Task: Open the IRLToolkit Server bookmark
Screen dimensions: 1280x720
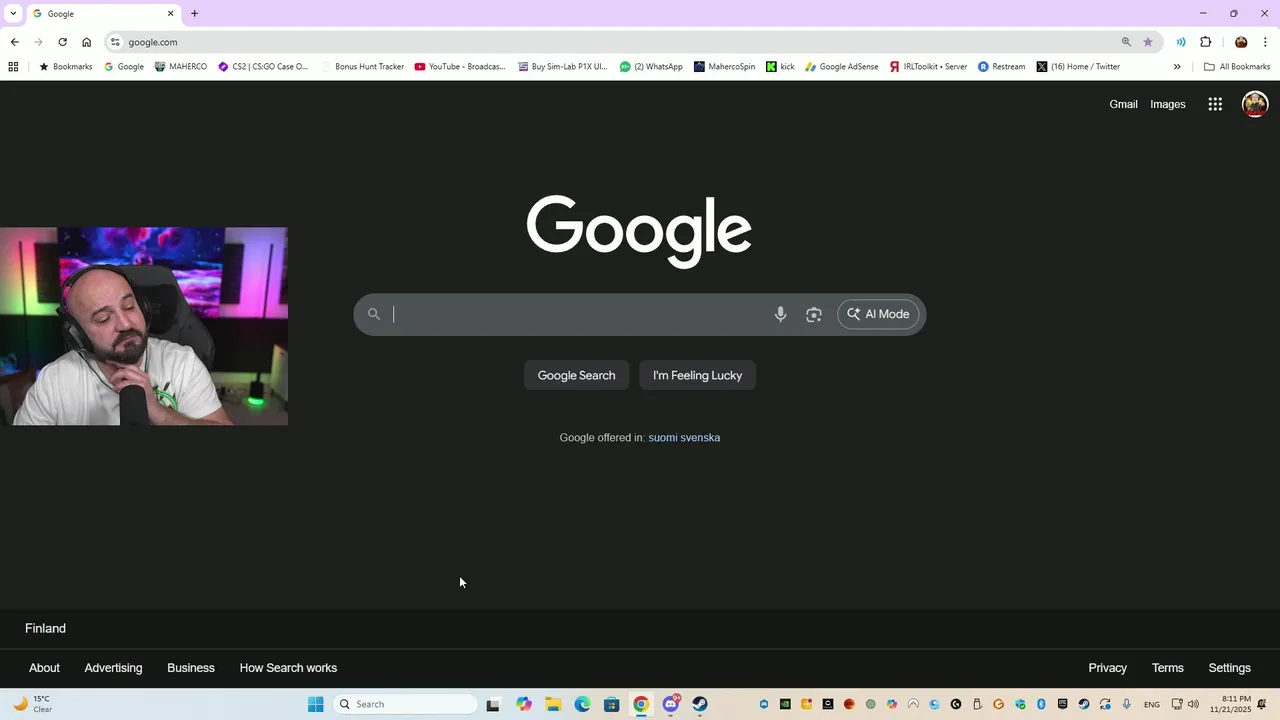Action: tap(928, 67)
